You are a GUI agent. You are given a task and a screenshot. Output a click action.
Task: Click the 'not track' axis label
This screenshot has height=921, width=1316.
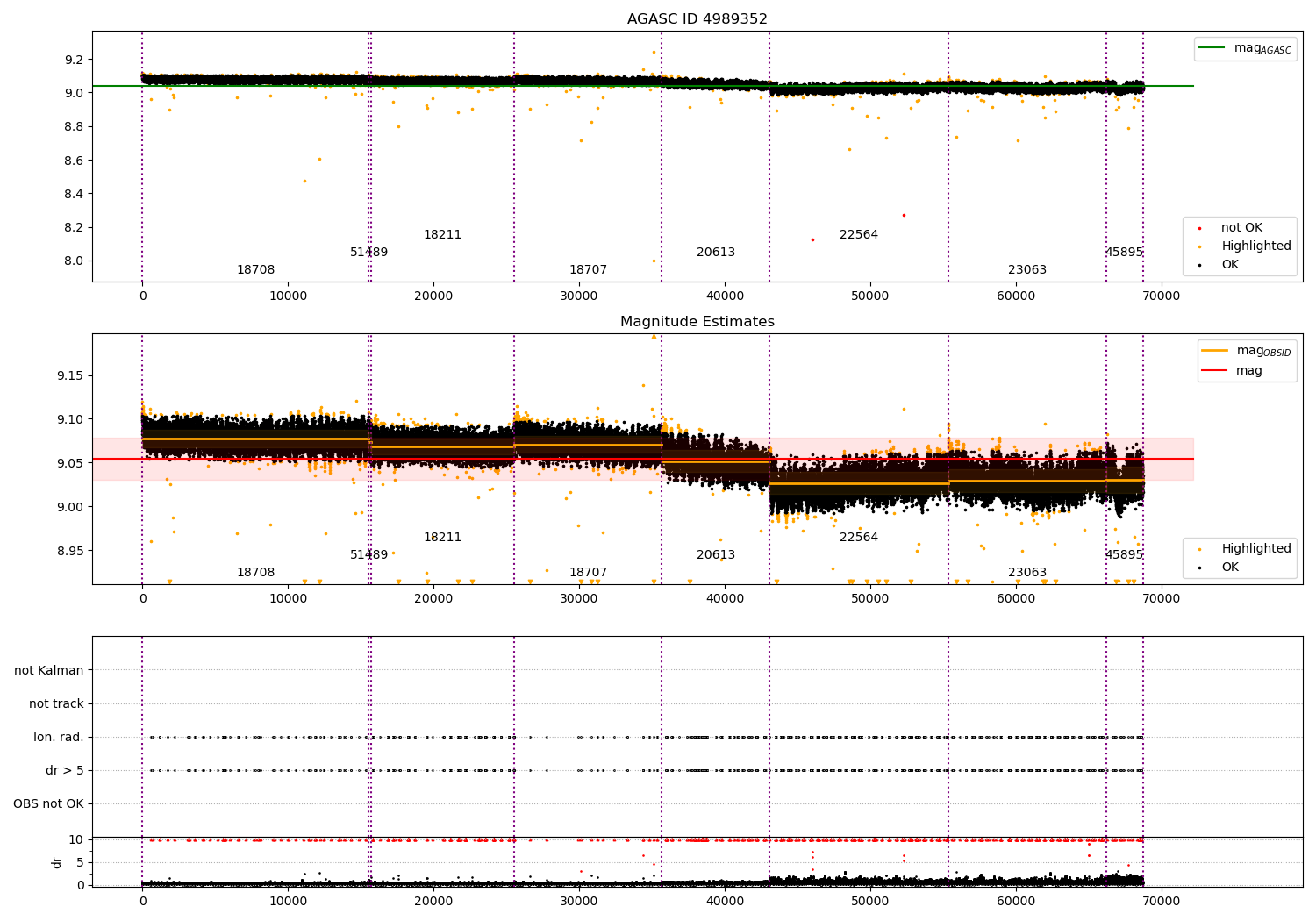pyautogui.click(x=56, y=703)
